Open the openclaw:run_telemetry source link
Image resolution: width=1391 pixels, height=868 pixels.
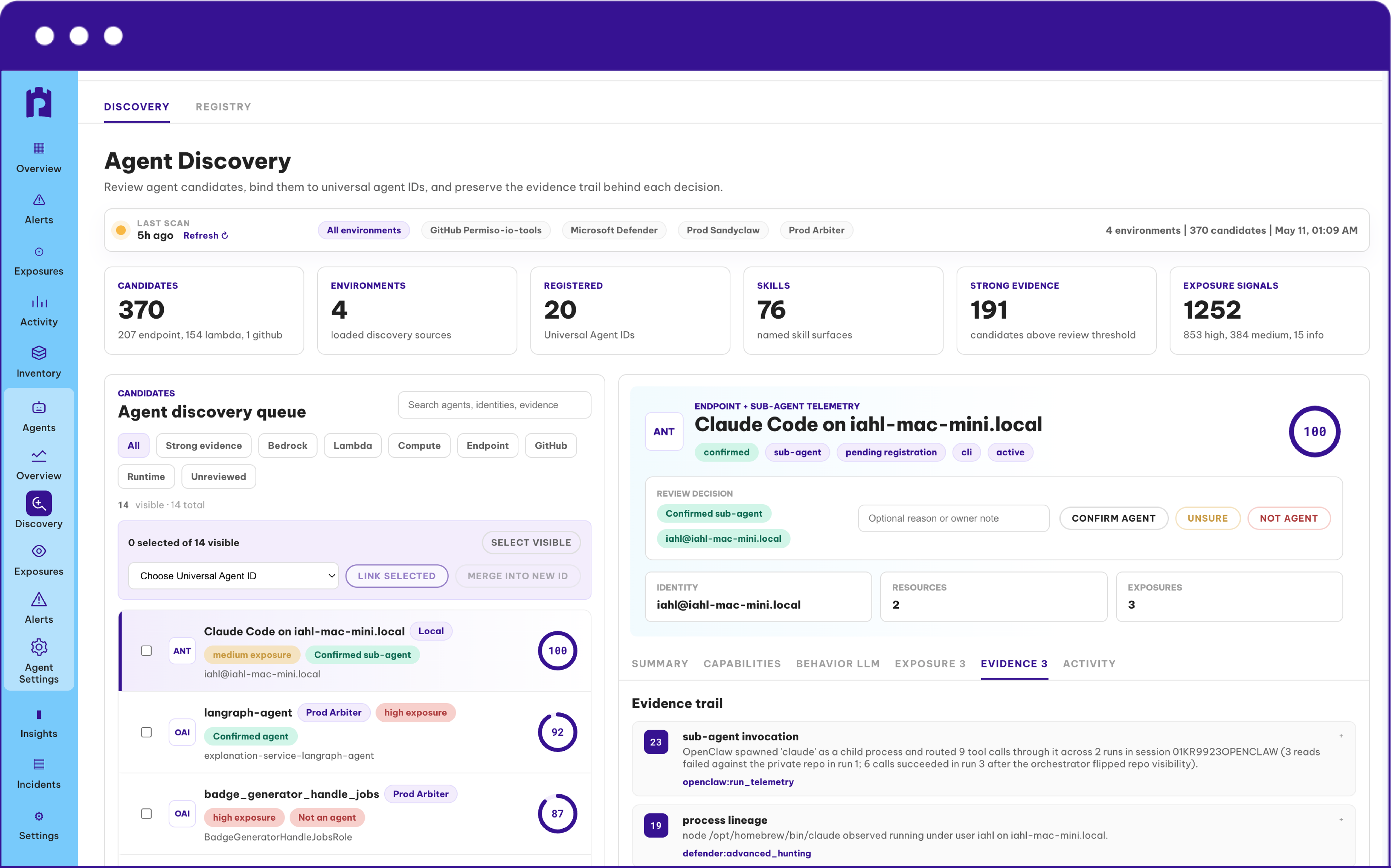pyautogui.click(x=738, y=782)
